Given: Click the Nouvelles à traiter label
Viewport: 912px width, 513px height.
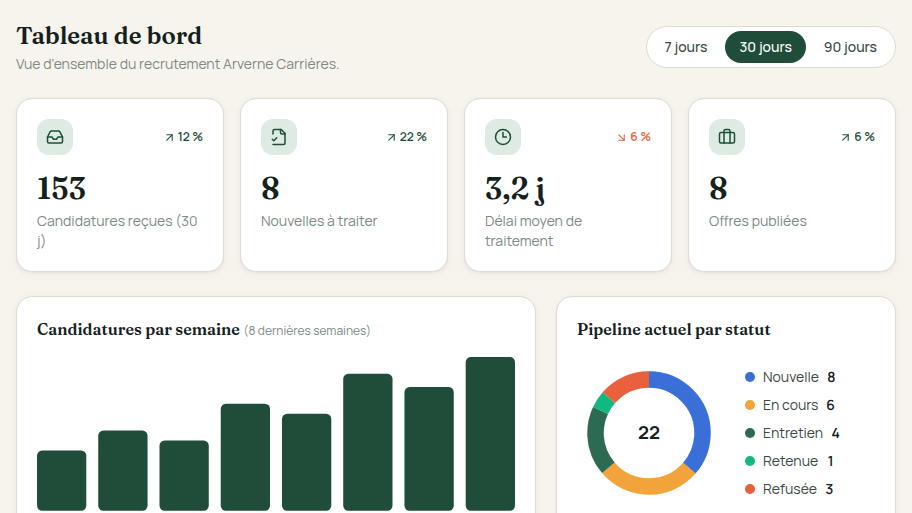Looking at the screenshot, I should pos(319,221).
